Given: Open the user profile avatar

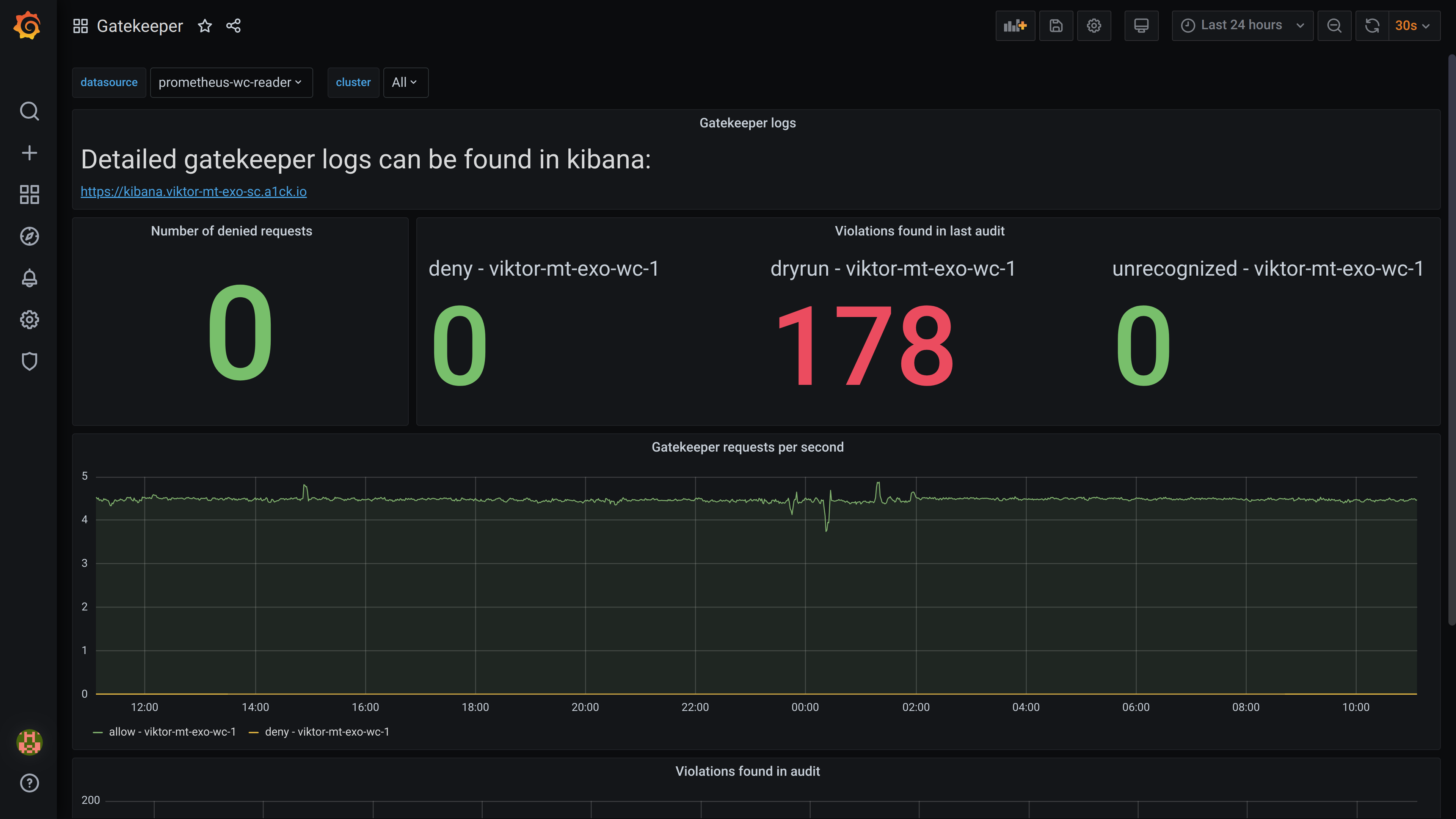Looking at the screenshot, I should click(x=30, y=742).
